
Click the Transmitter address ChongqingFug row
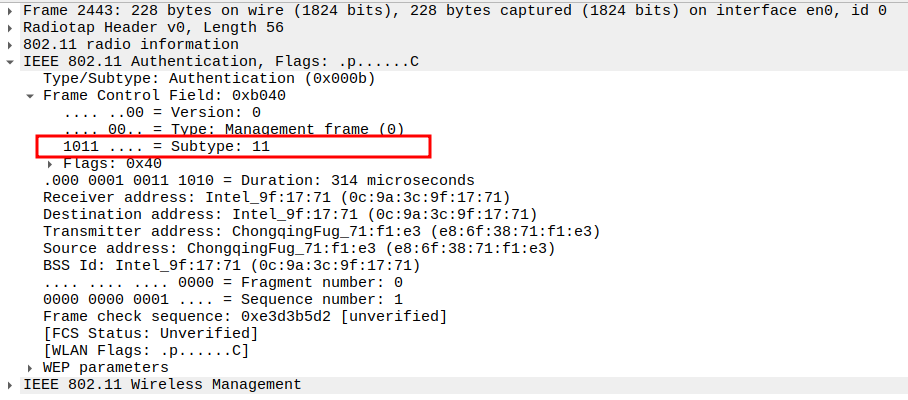320,232
